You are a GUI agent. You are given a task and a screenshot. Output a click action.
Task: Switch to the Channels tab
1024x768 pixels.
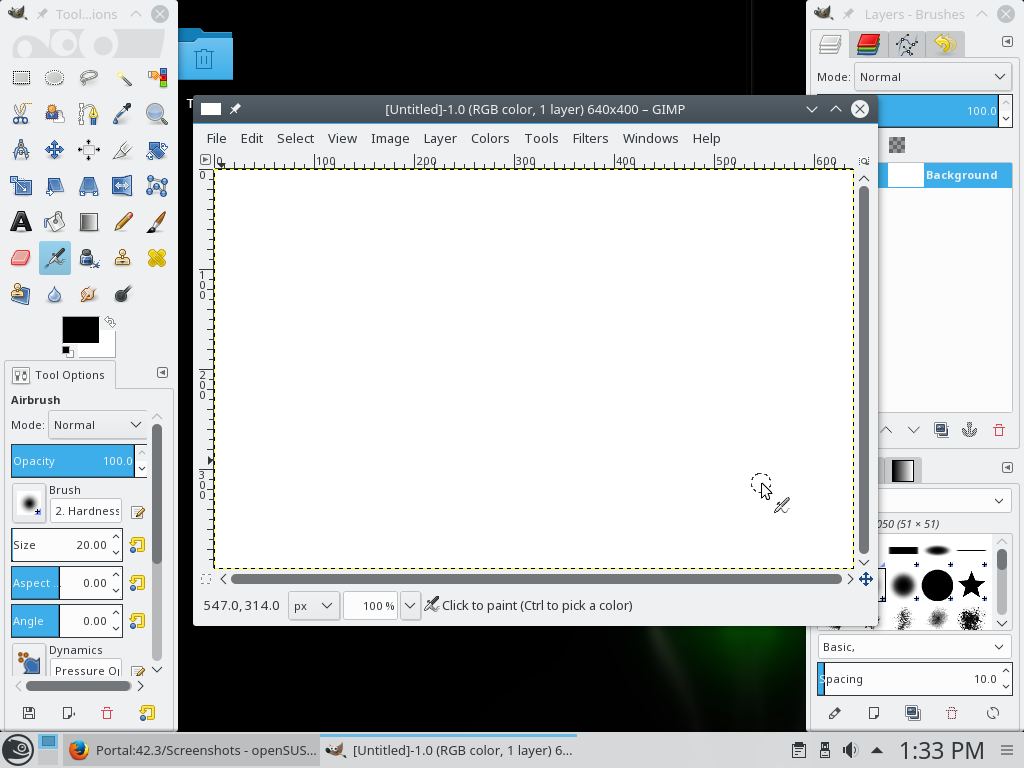(x=867, y=44)
